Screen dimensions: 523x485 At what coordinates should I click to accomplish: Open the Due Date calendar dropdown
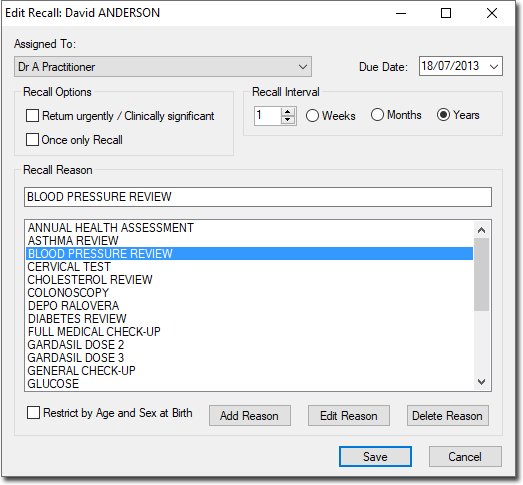494,66
